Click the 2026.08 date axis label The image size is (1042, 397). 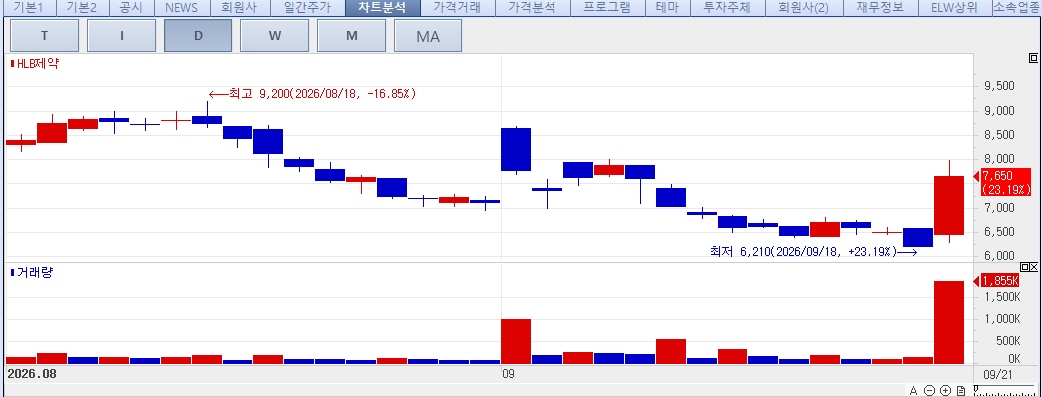[32, 374]
